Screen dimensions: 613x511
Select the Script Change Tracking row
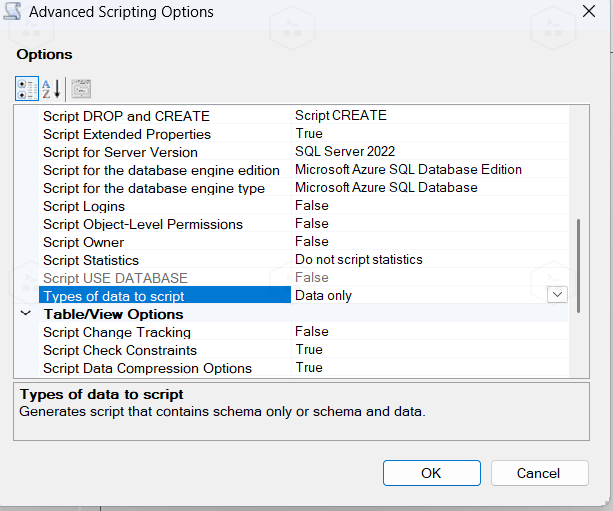click(x=116, y=332)
